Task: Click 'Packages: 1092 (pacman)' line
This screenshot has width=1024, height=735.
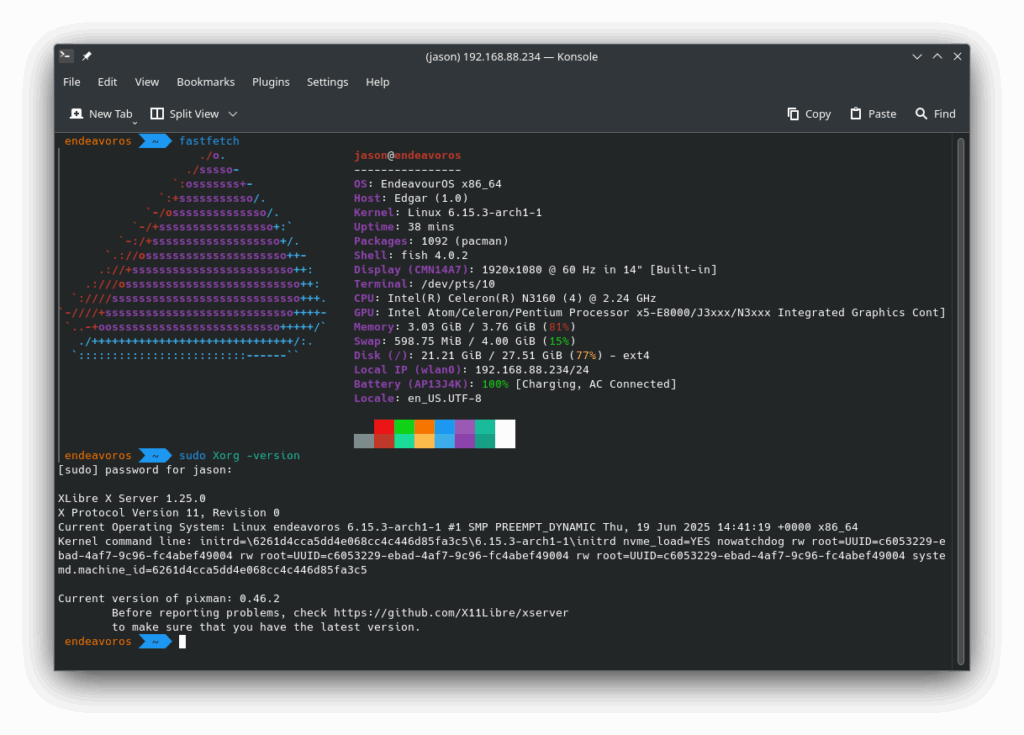Action: point(431,241)
